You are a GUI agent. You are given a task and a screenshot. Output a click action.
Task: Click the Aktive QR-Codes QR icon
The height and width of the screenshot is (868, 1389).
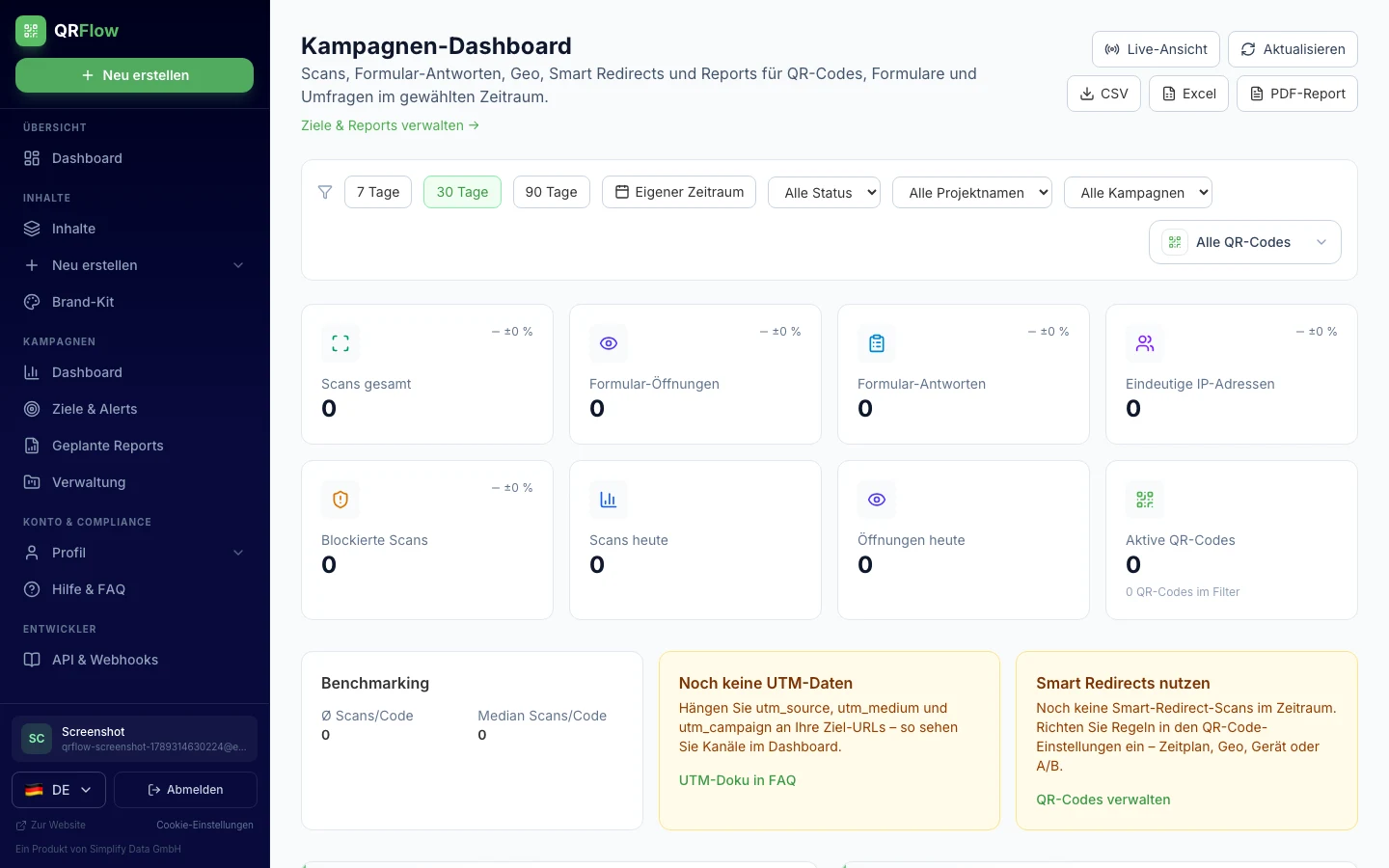[1145, 500]
